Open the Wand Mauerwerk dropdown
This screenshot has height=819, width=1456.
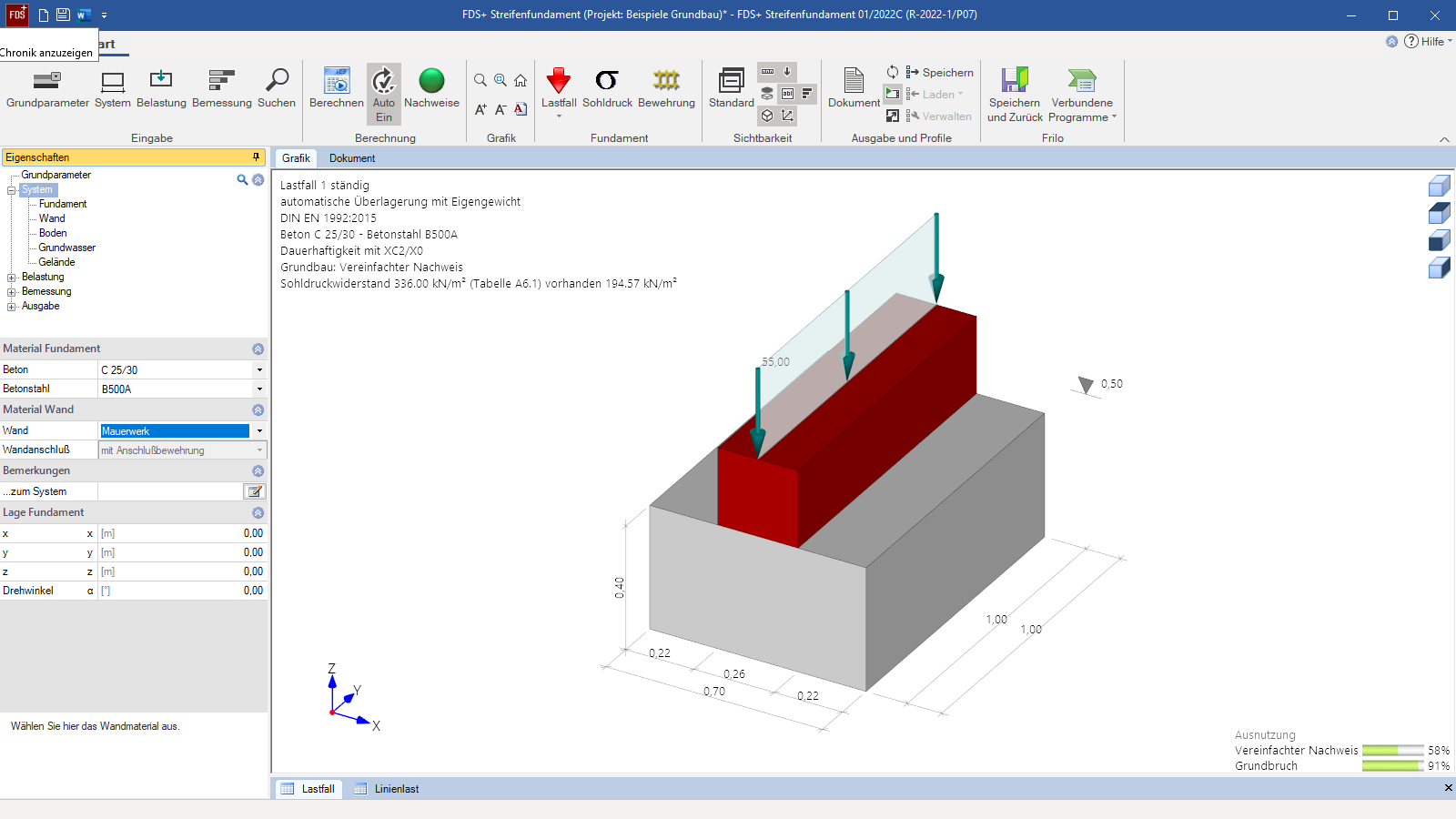click(259, 431)
